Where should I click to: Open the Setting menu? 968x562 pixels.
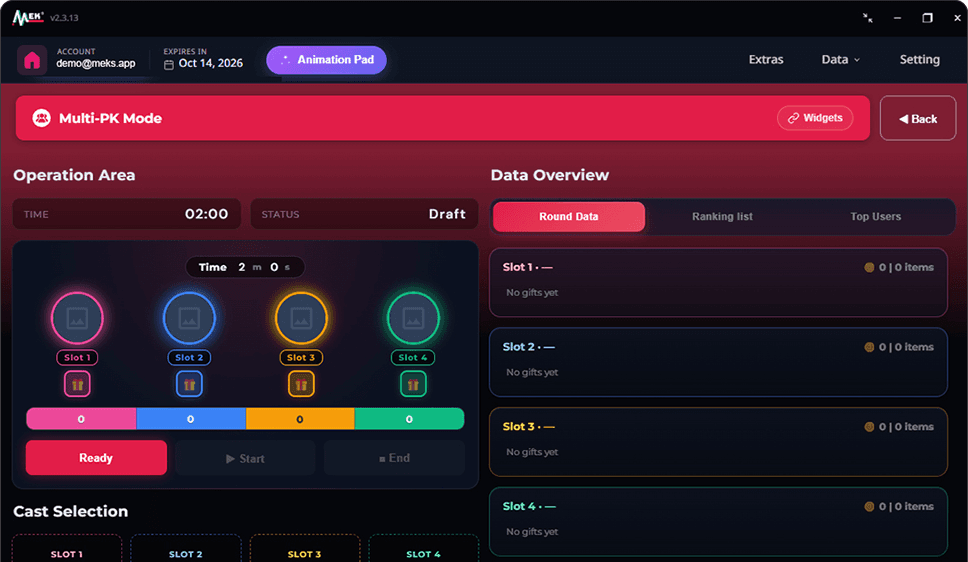tap(919, 60)
